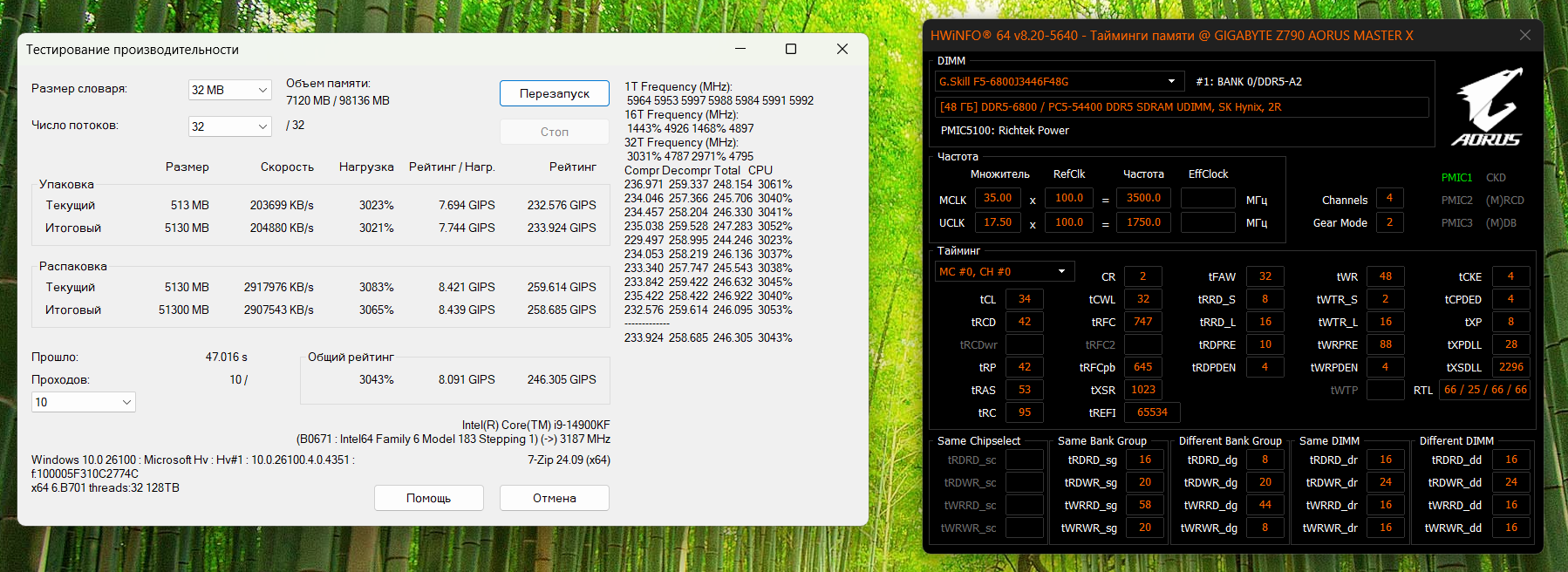Click the tXSDLL value 2296
Viewport: 1568px width, 572px height.
[1511, 367]
